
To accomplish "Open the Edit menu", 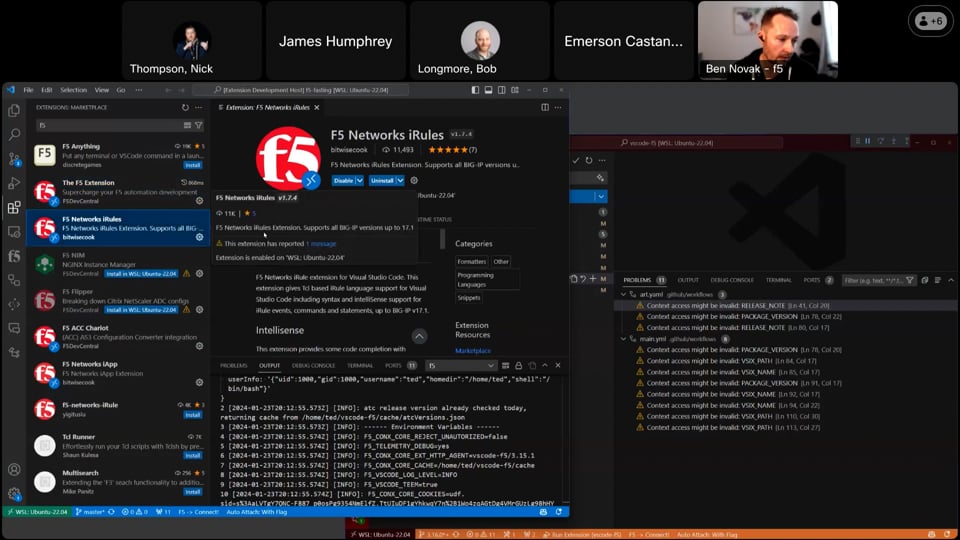I will click(47, 90).
